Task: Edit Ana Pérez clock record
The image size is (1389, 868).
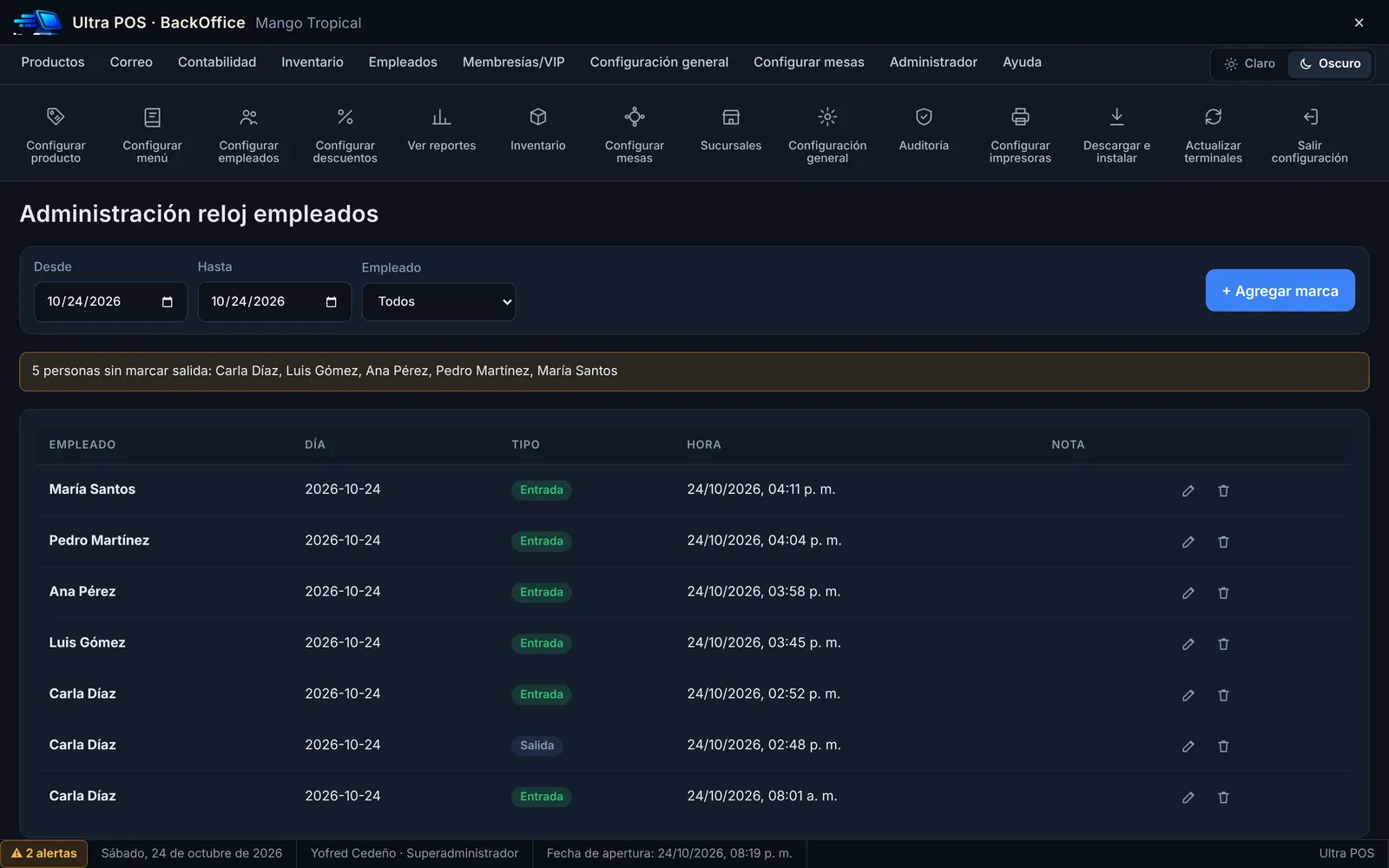Action: click(1188, 593)
